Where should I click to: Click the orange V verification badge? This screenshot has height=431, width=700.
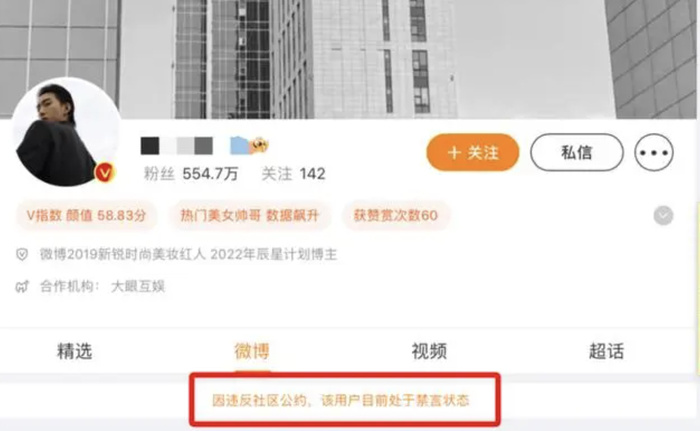pos(105,173)
